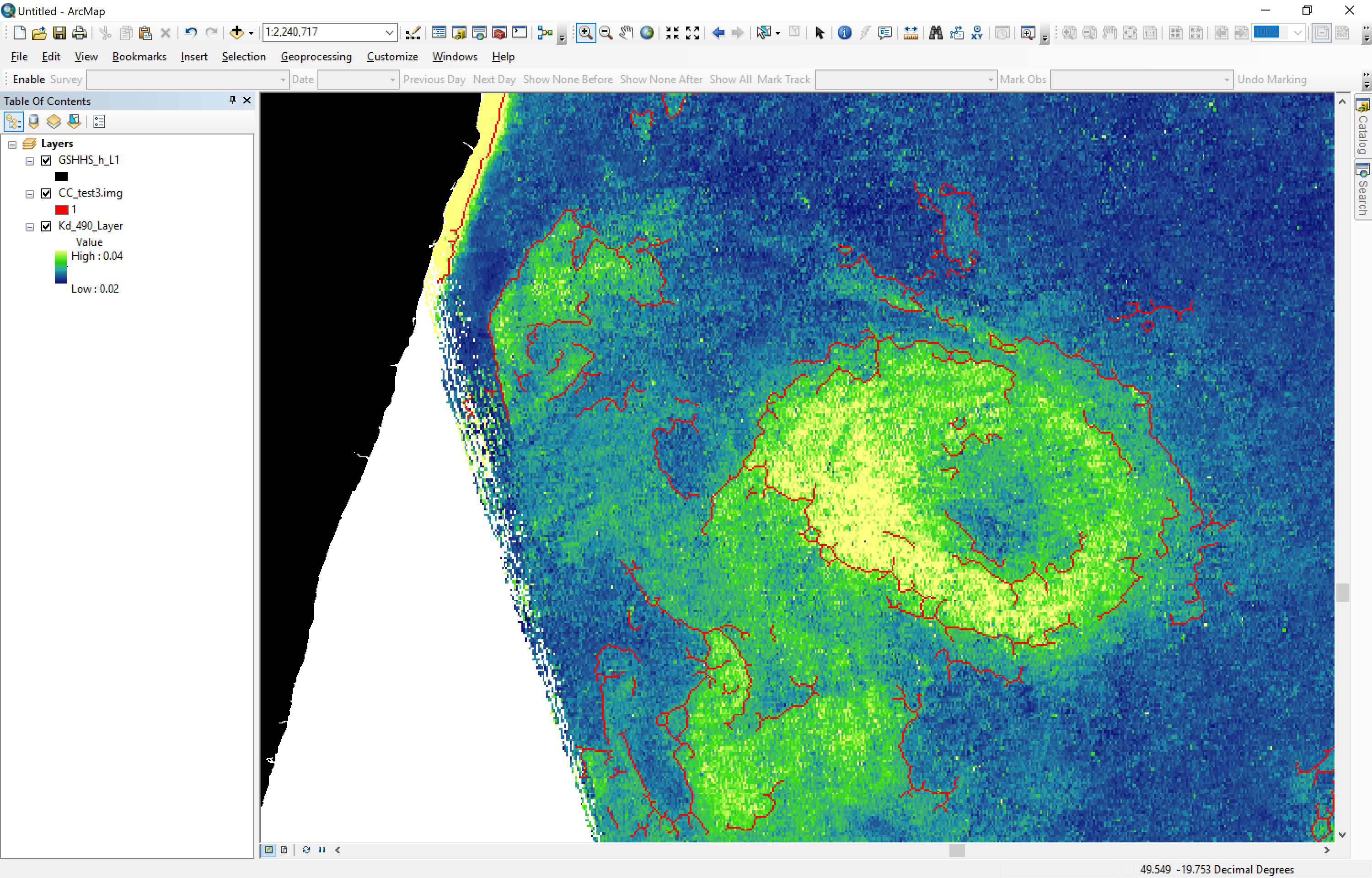
Task: Click the red CC_test3.img symbol swatch
Action: (x=61, y=210)
